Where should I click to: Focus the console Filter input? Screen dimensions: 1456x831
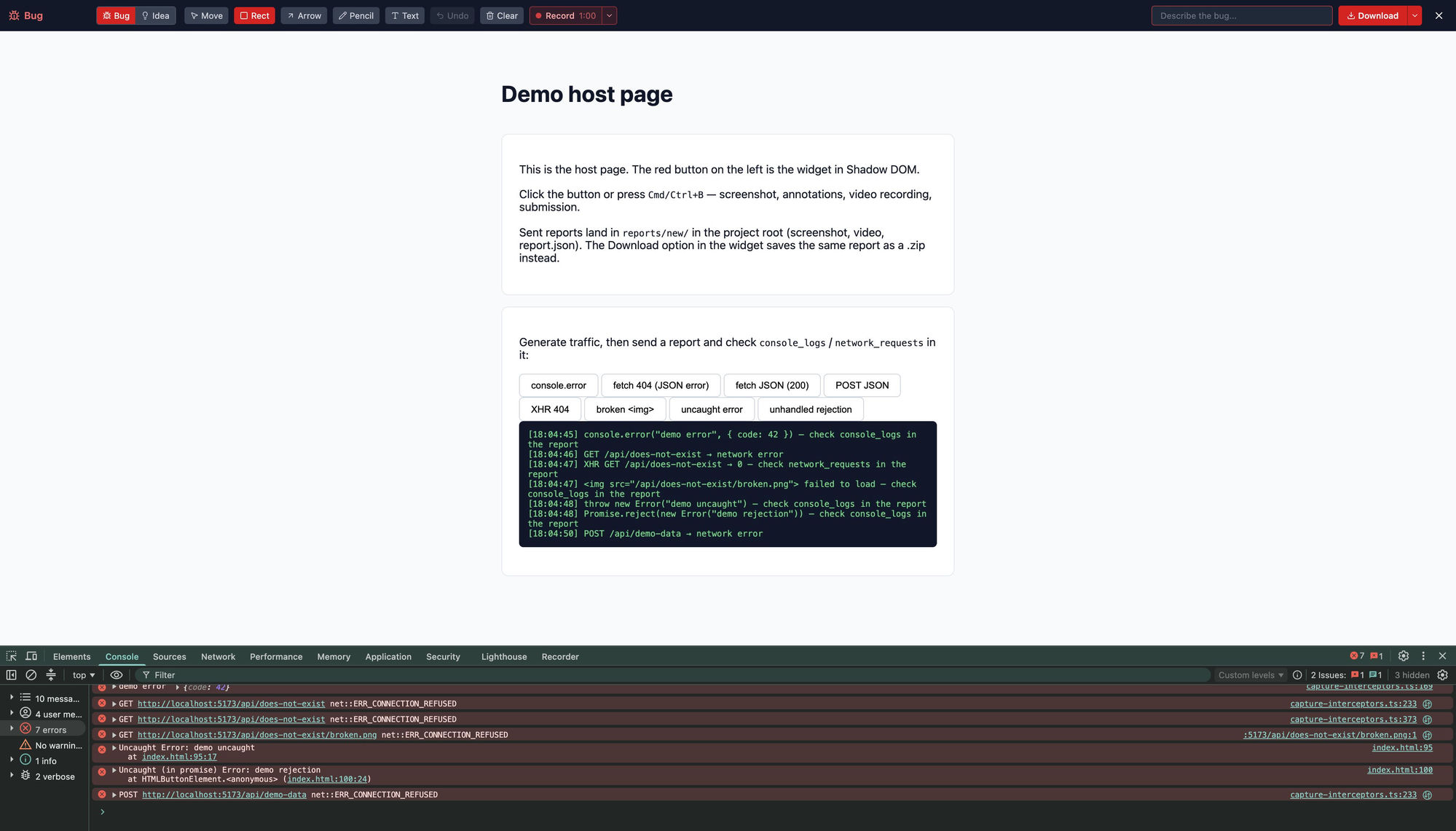click(674, 675)
